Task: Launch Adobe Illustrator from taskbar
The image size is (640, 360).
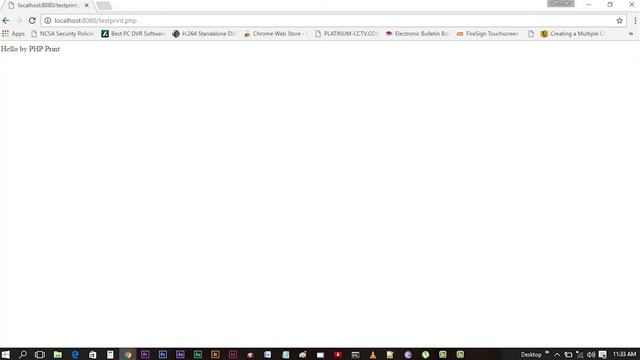Action: (x=215, y=354)
